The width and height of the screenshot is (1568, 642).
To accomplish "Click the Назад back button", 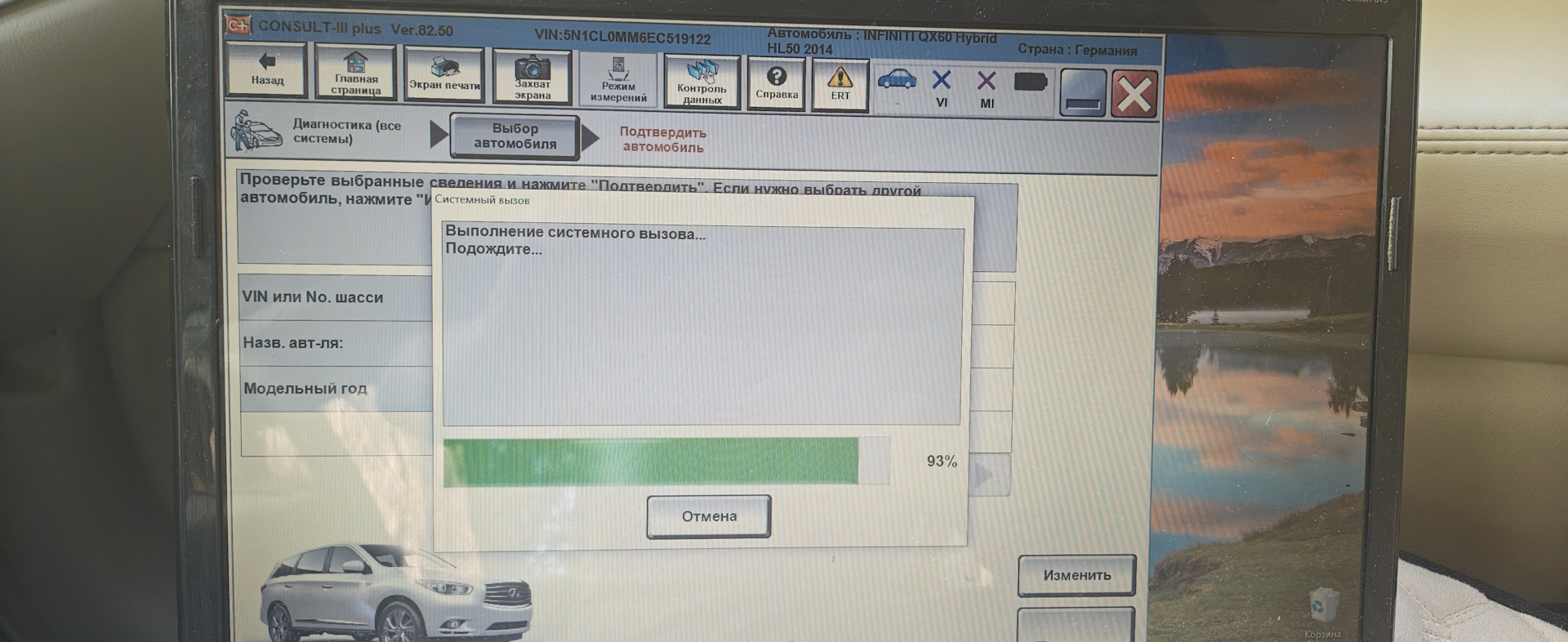I will (x=267, y=70).
